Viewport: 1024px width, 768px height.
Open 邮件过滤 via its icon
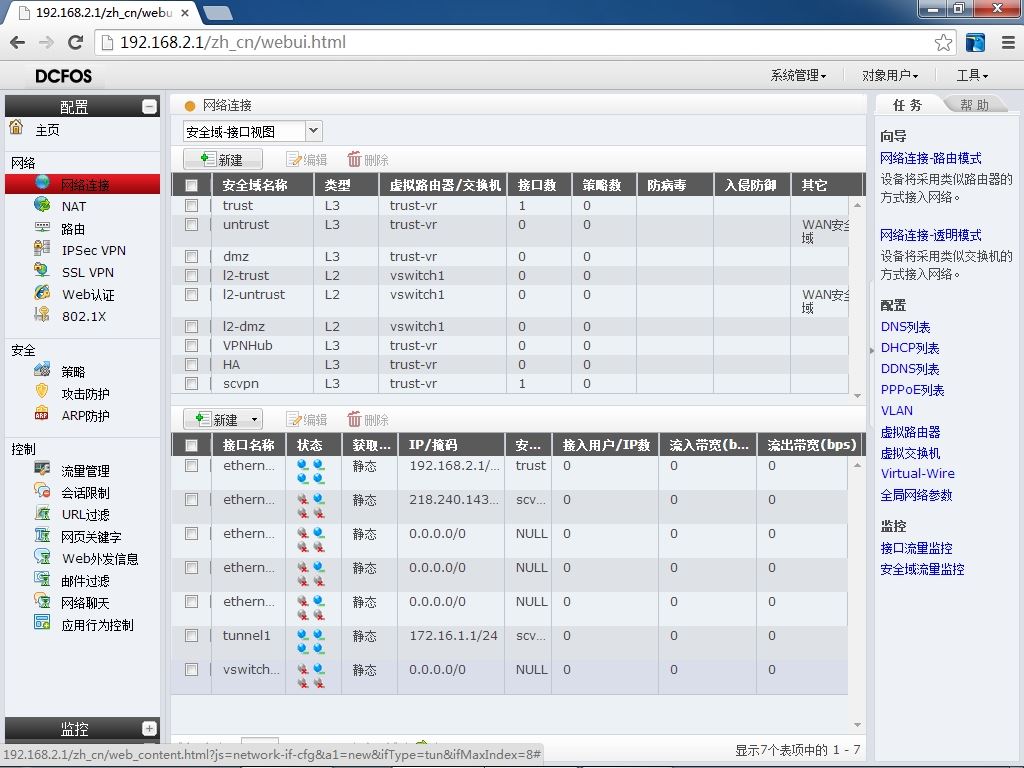click(42, 579)
